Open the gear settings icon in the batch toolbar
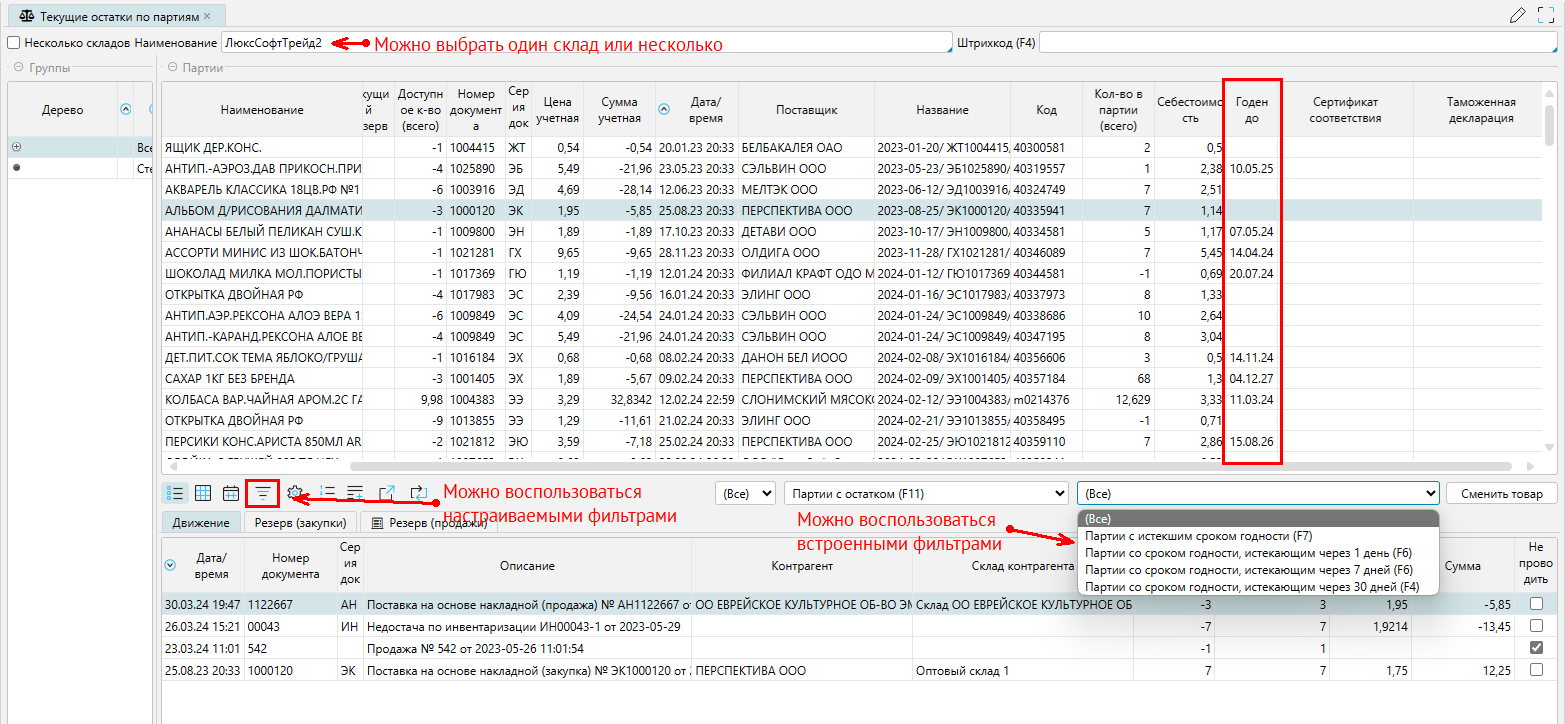The width and height of the screenshot is (1565, 724). tap(295, 493)
